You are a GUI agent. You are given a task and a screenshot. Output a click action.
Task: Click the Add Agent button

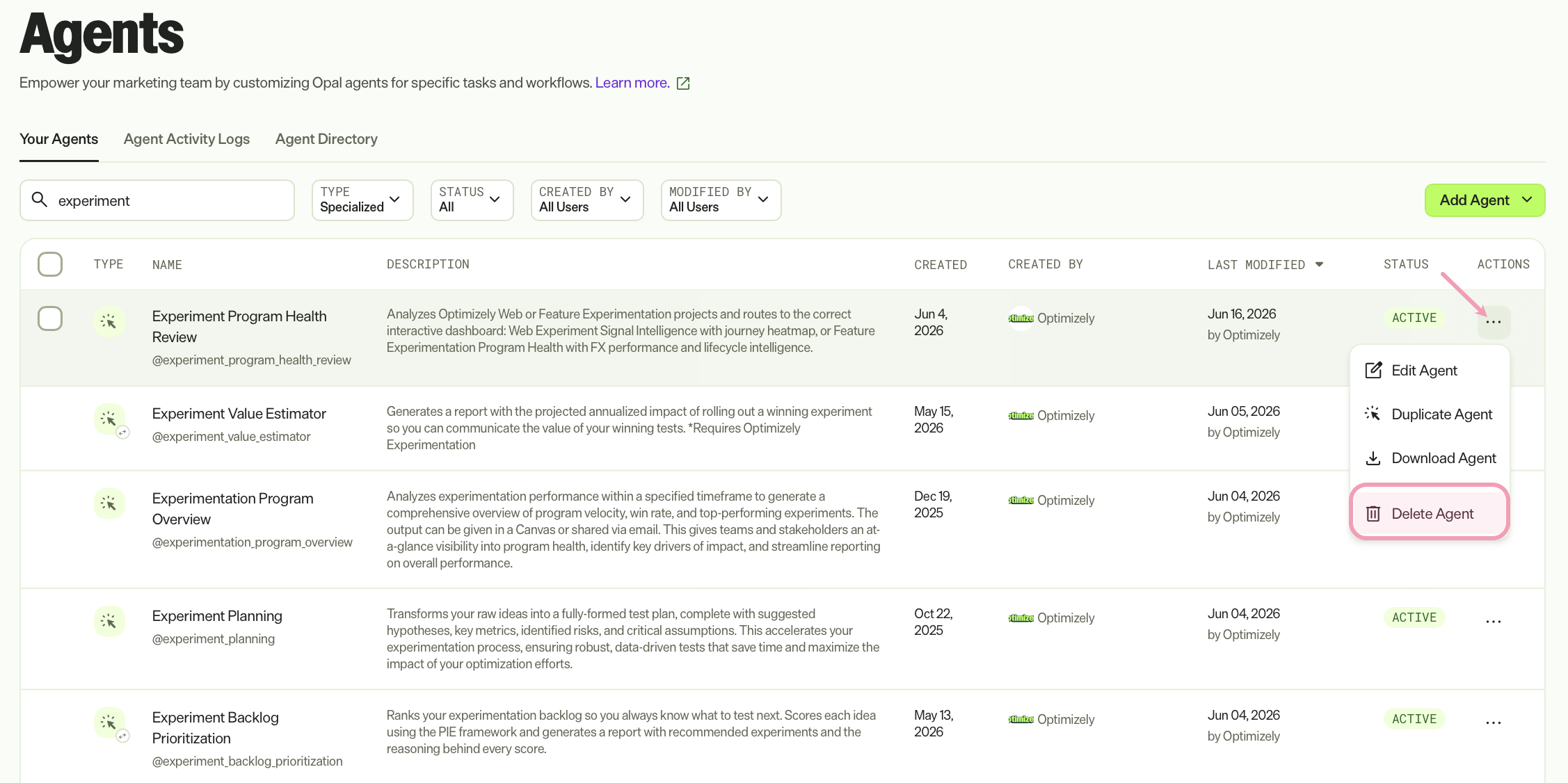[x=1485, y=200]
